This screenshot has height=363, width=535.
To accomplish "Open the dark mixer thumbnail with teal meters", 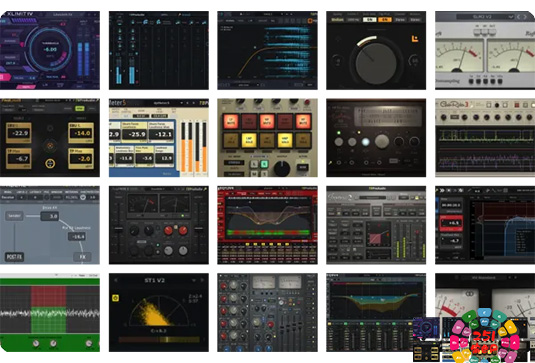I will click(159, 50).
